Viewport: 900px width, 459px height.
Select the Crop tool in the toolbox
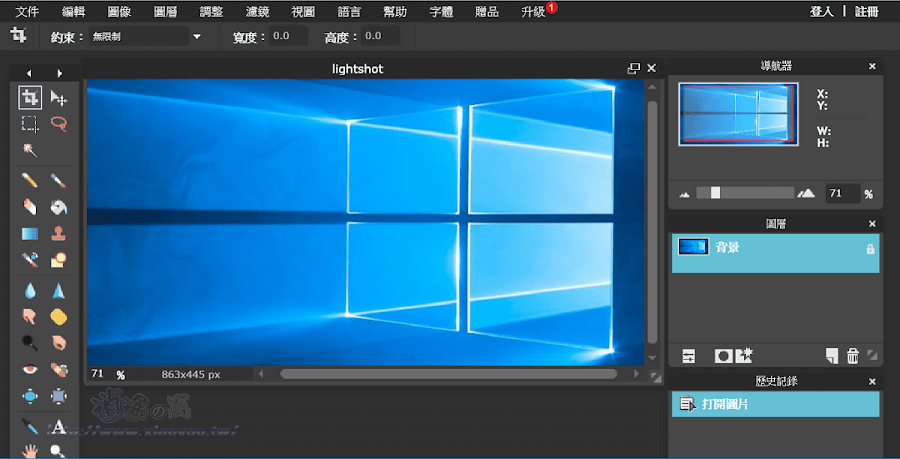30,98
